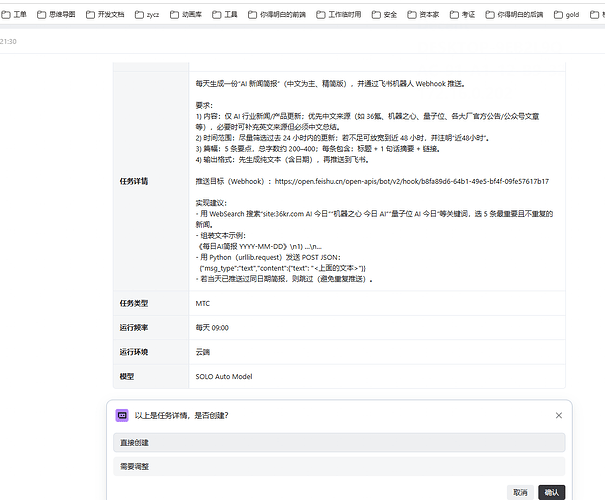Select the 直接创建 option
Viewport: 605px width, 500px height.
pyautogui.click(x=339, y=443)
